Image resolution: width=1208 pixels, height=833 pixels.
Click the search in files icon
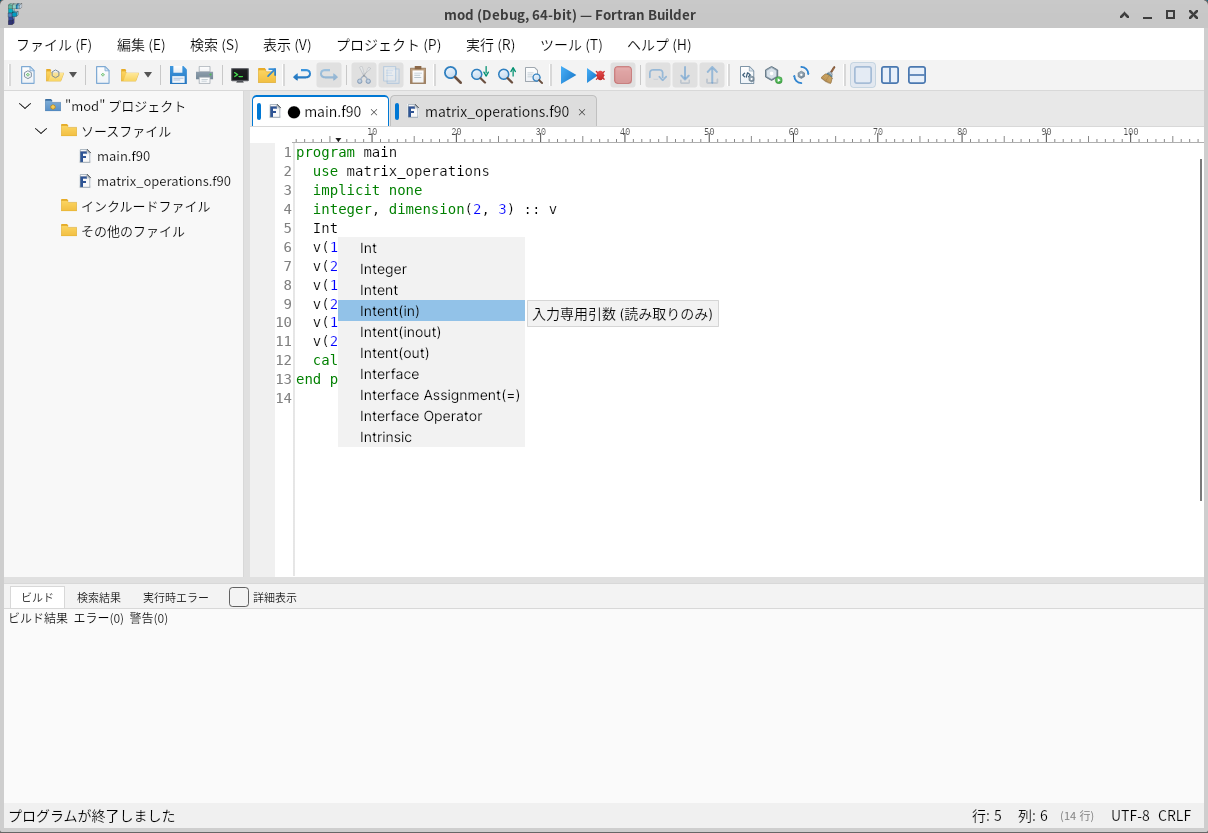point(534,75)
